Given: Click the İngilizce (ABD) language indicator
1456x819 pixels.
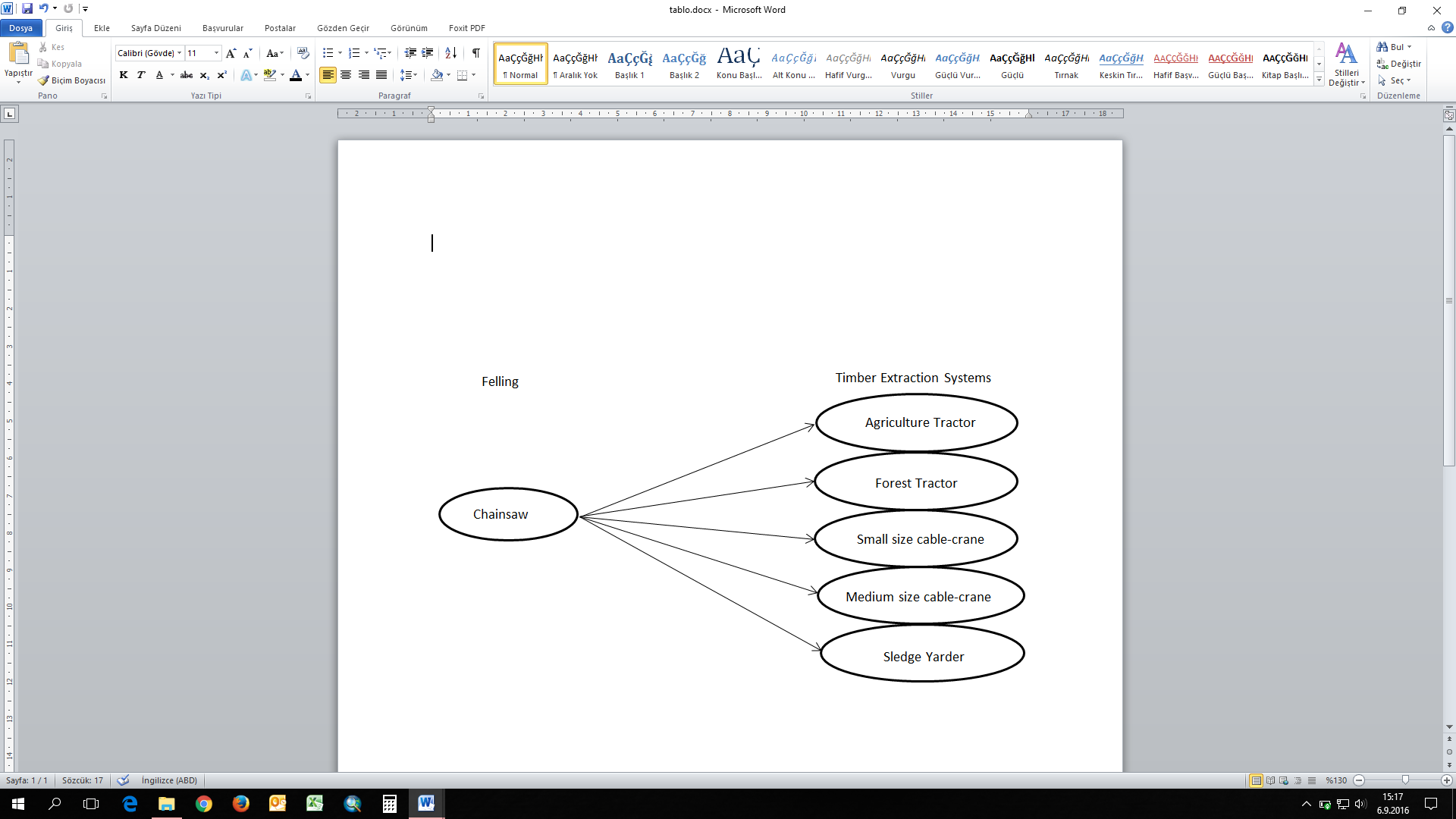Looking at the screenshot, I should click(x=169, y=780).
